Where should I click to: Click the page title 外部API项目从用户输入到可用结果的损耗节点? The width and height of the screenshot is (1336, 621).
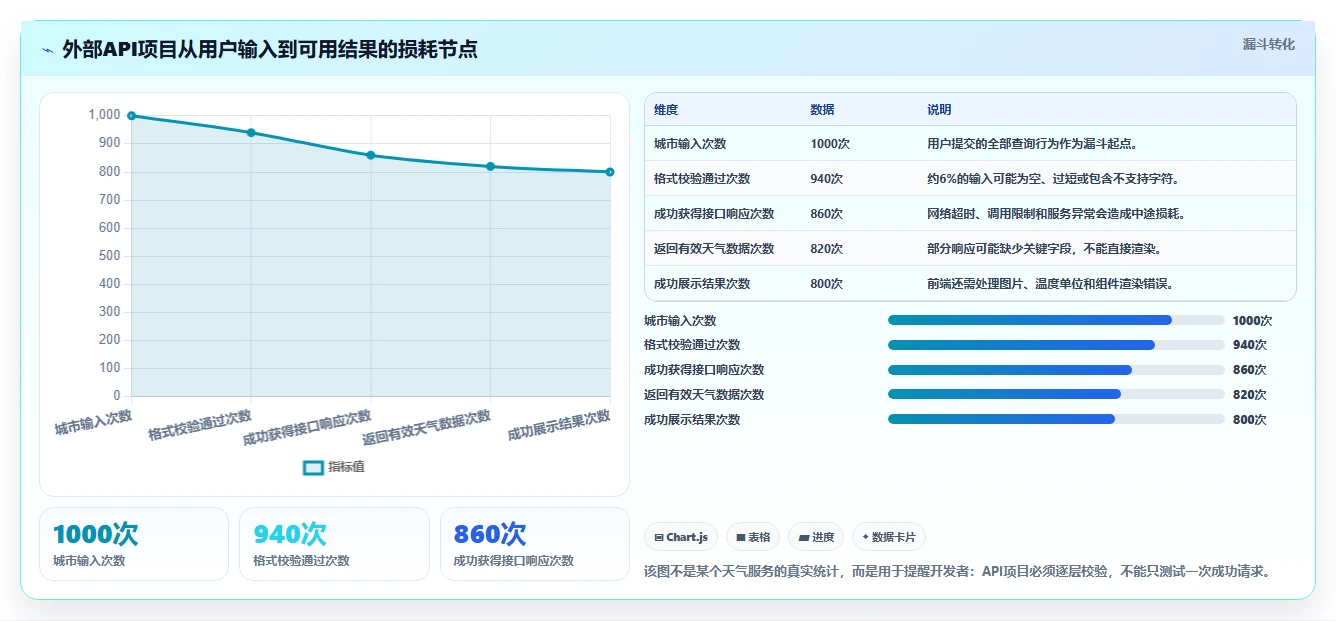(270, 50)
